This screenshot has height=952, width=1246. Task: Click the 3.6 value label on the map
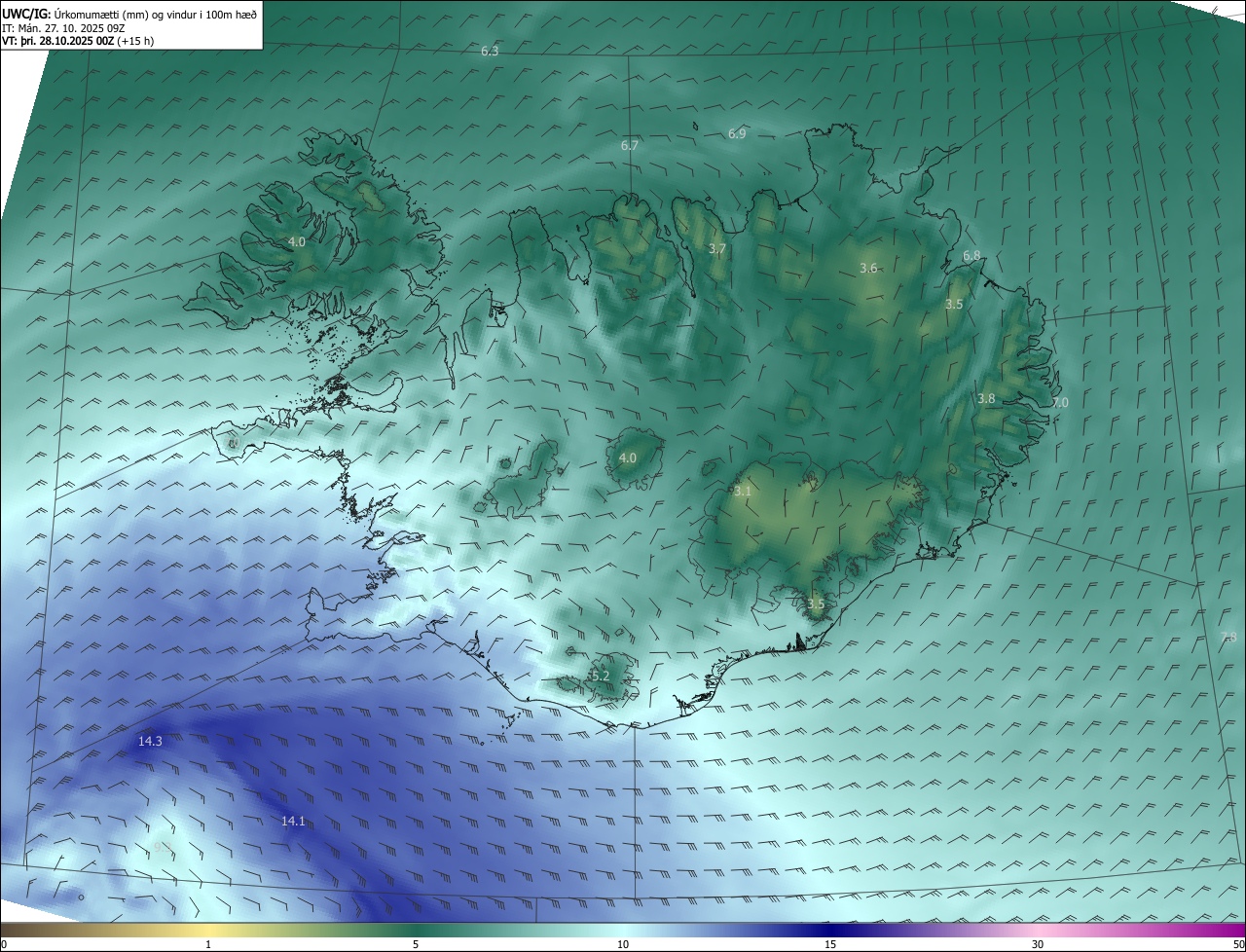[x=868, y=269]
